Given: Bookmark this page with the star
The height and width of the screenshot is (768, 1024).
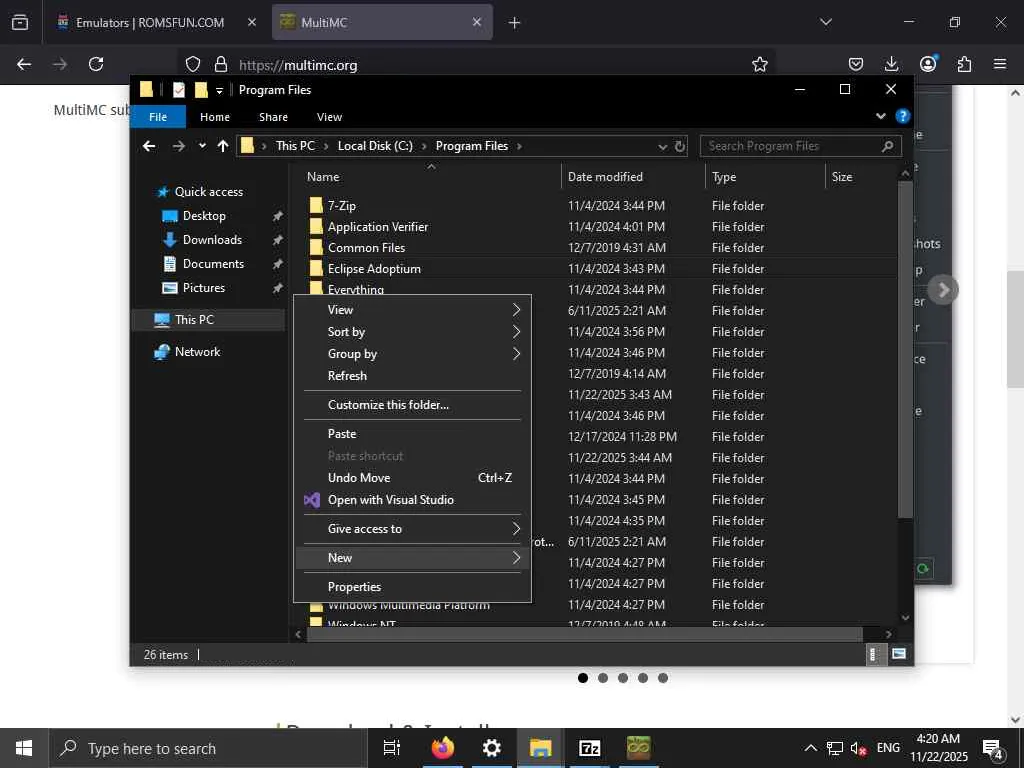Looking at the screenshot, I should (760, 64).
